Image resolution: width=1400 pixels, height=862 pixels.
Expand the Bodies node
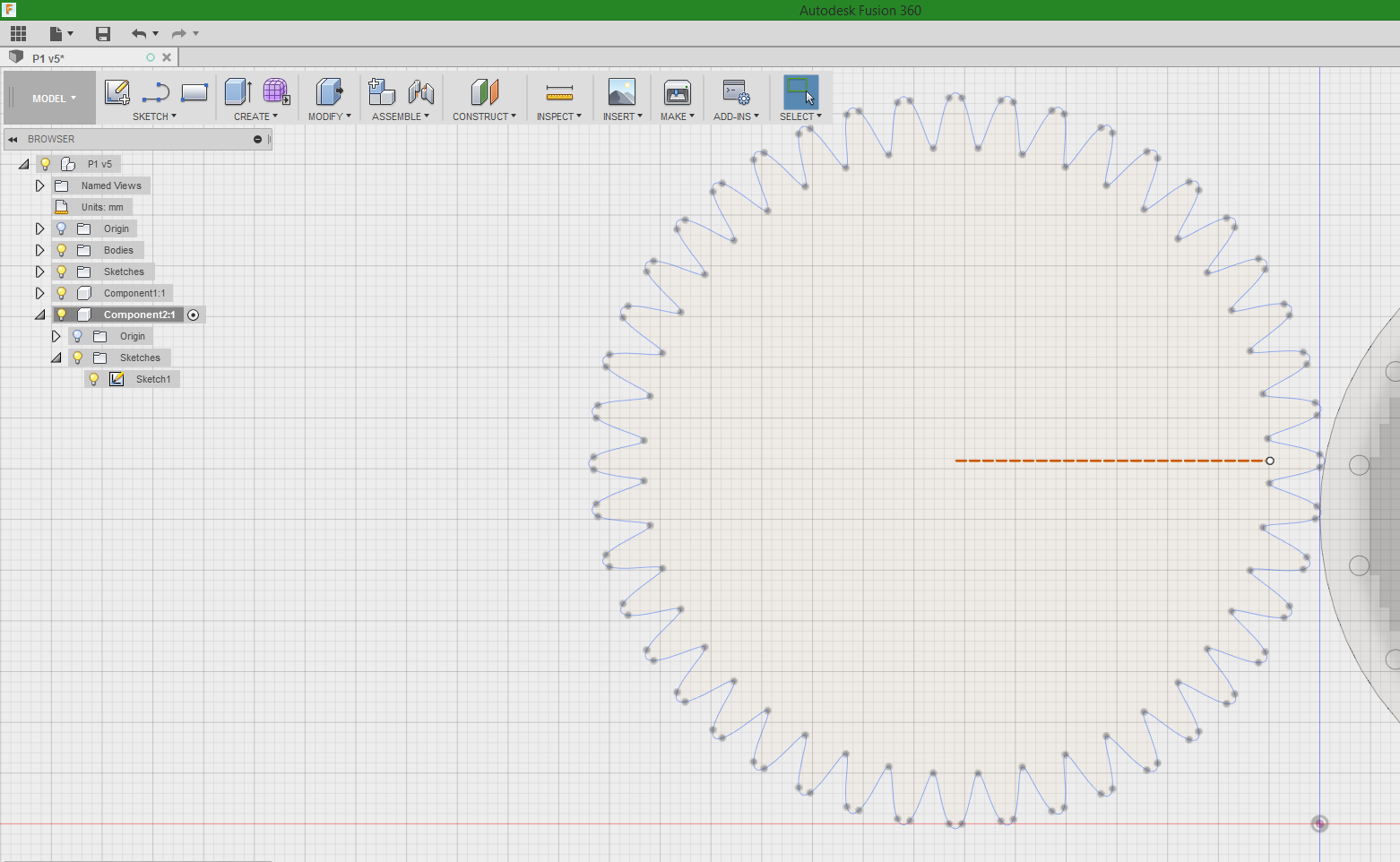tap(39, 250)
